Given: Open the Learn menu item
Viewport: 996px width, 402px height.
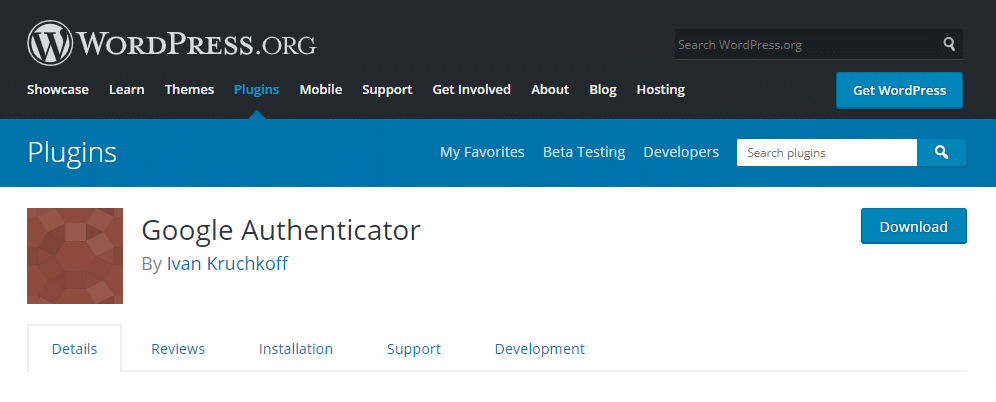Looking at the screenshot, I should coord(126,90).
